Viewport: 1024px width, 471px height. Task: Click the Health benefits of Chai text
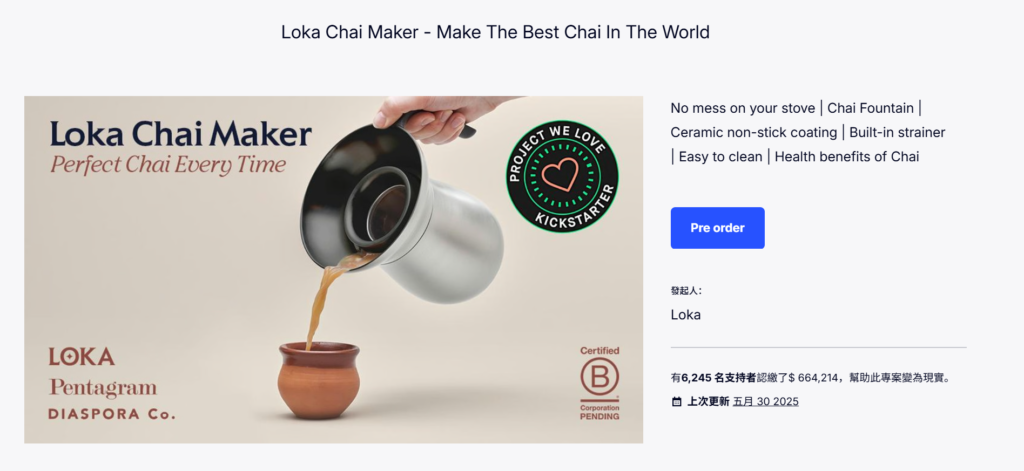[846, 156]
